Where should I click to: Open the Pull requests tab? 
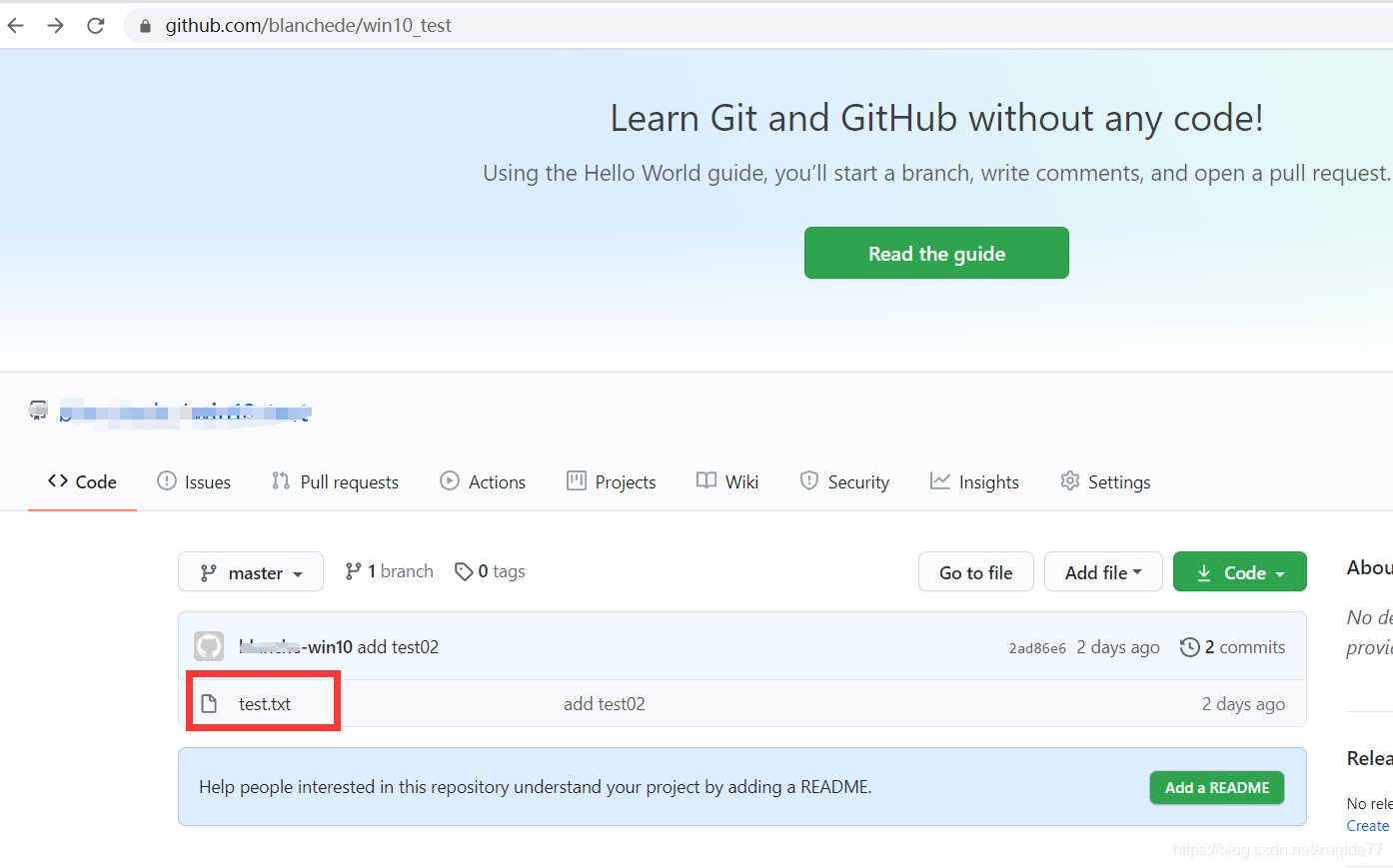pyautogui.click(x=335, y=481)
